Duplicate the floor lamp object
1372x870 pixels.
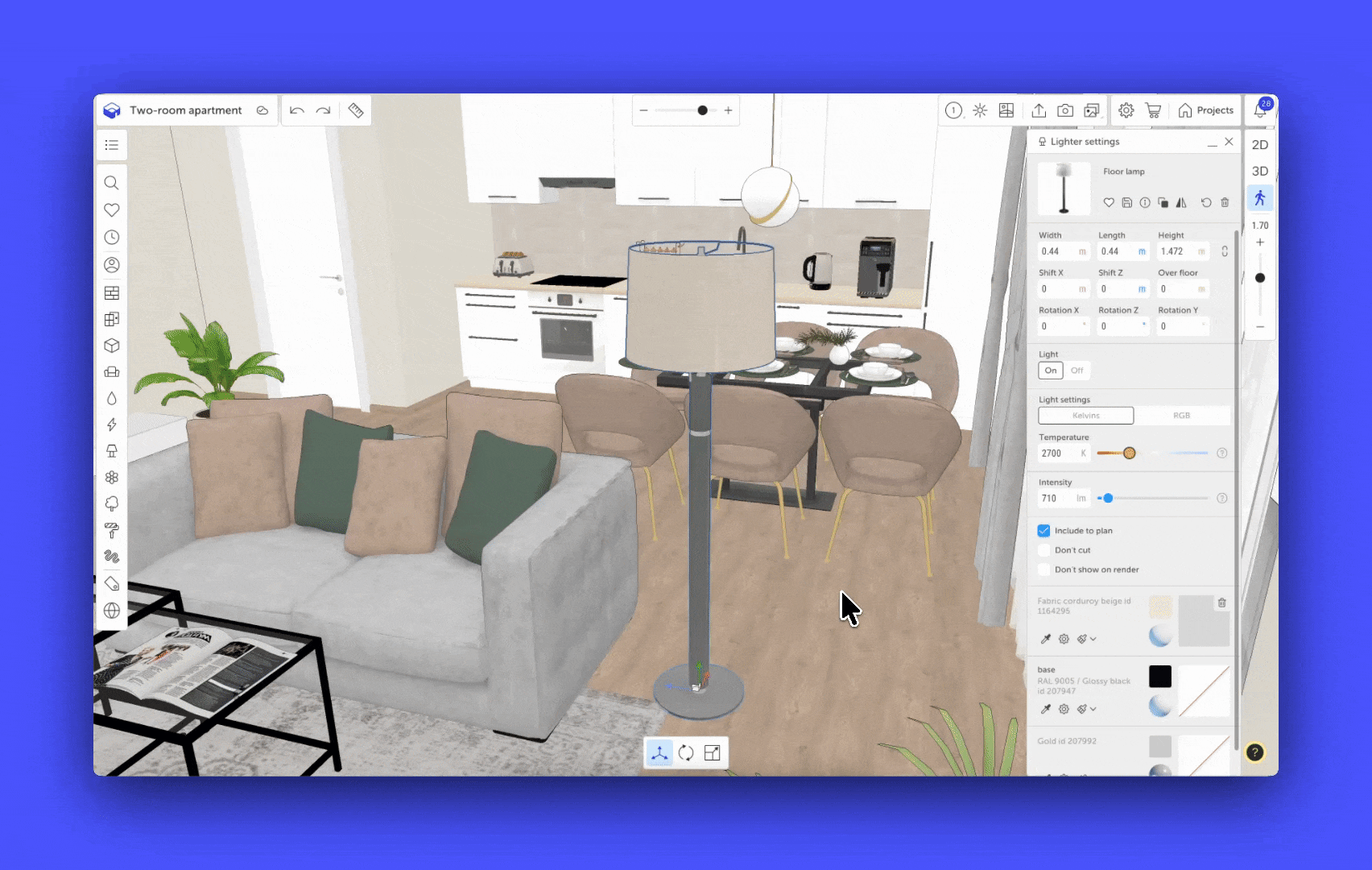[x=1163, y=203]
